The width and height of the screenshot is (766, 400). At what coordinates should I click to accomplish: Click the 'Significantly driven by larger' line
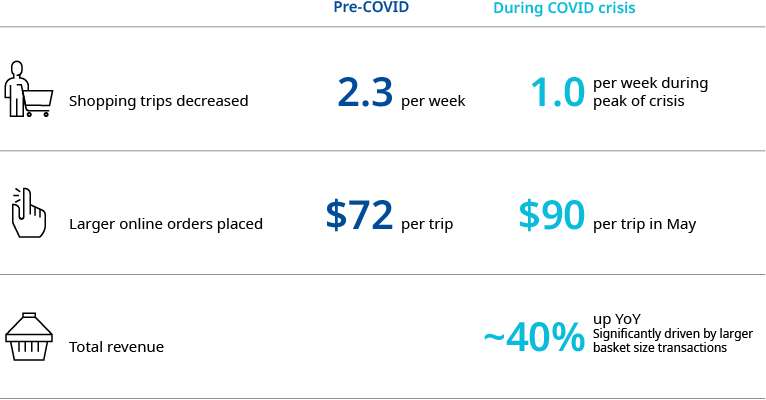672,333
